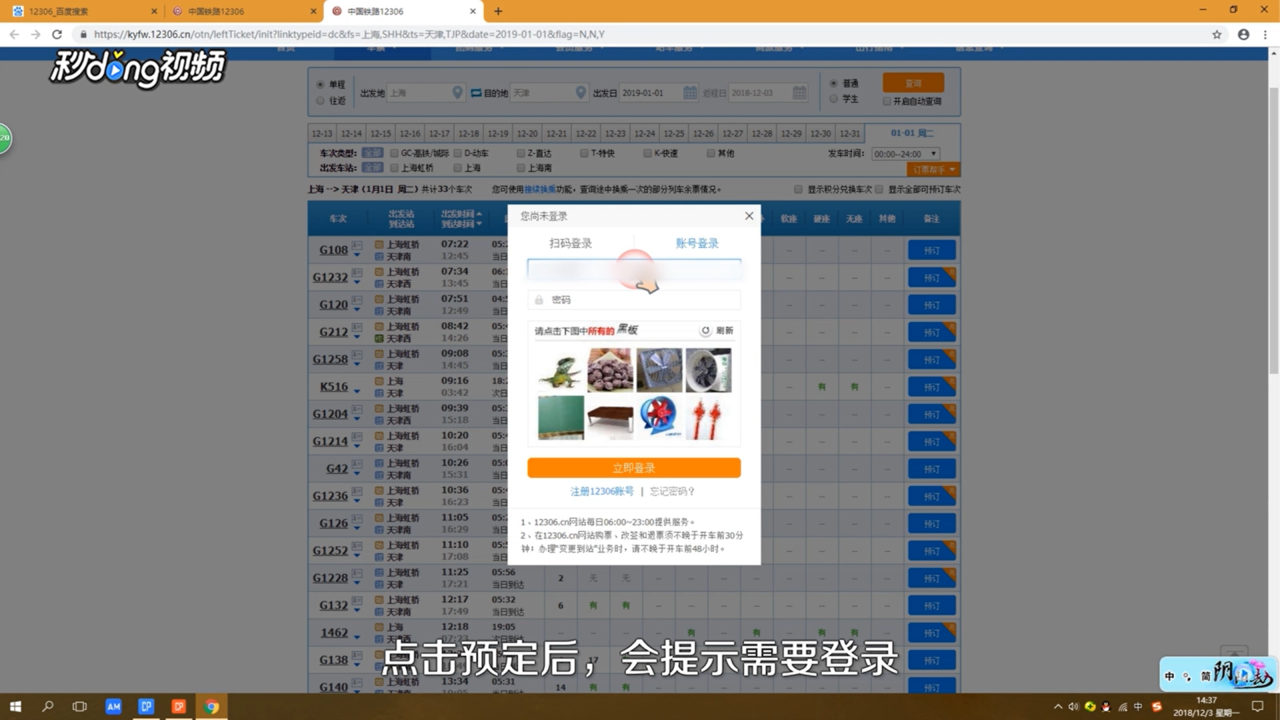Open Windows Start menu
Viewport: 1280px width, 720px height.
pyautogui.click(x=15, y=706)
